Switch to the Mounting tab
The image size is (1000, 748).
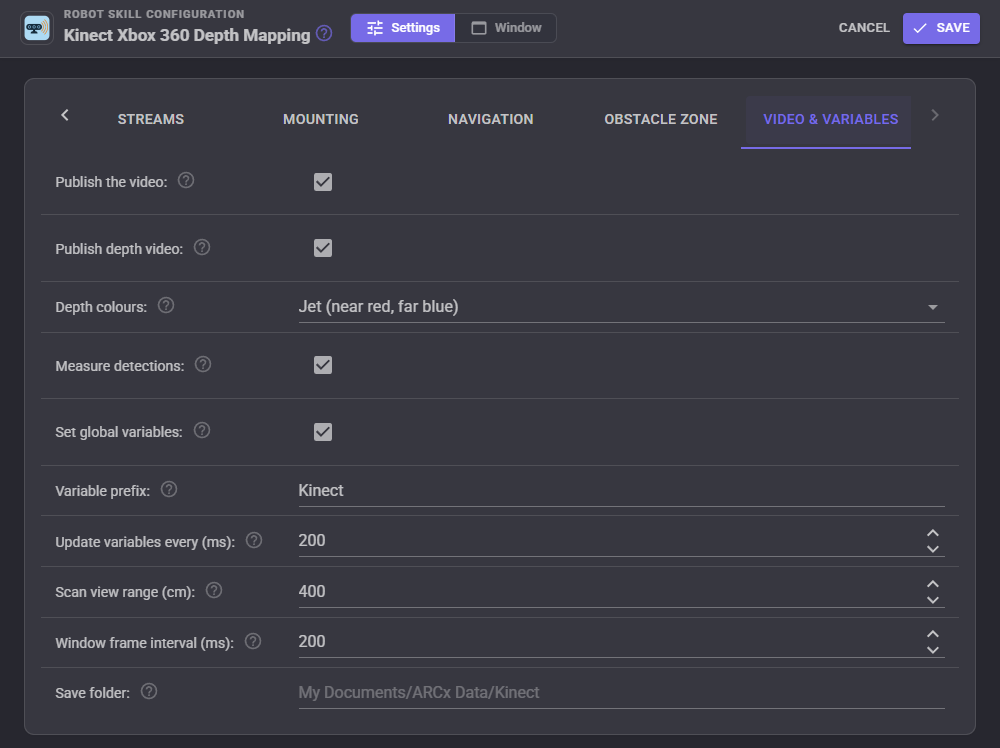tap(321, 119)
